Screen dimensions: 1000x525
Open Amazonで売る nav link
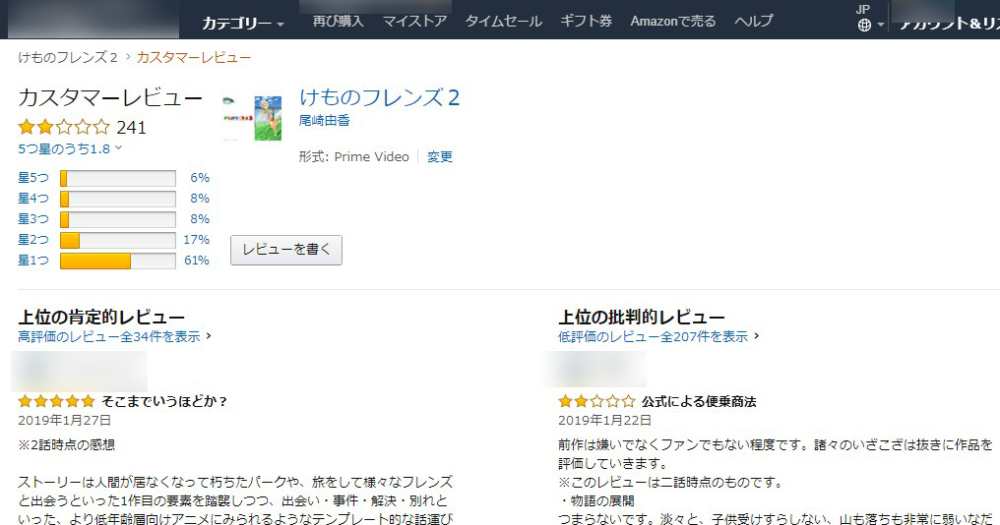pos(673,21)
